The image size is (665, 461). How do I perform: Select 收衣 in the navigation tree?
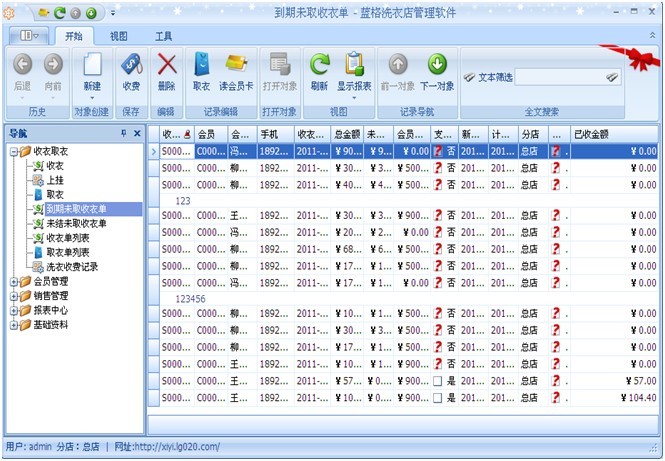(55, 166)
